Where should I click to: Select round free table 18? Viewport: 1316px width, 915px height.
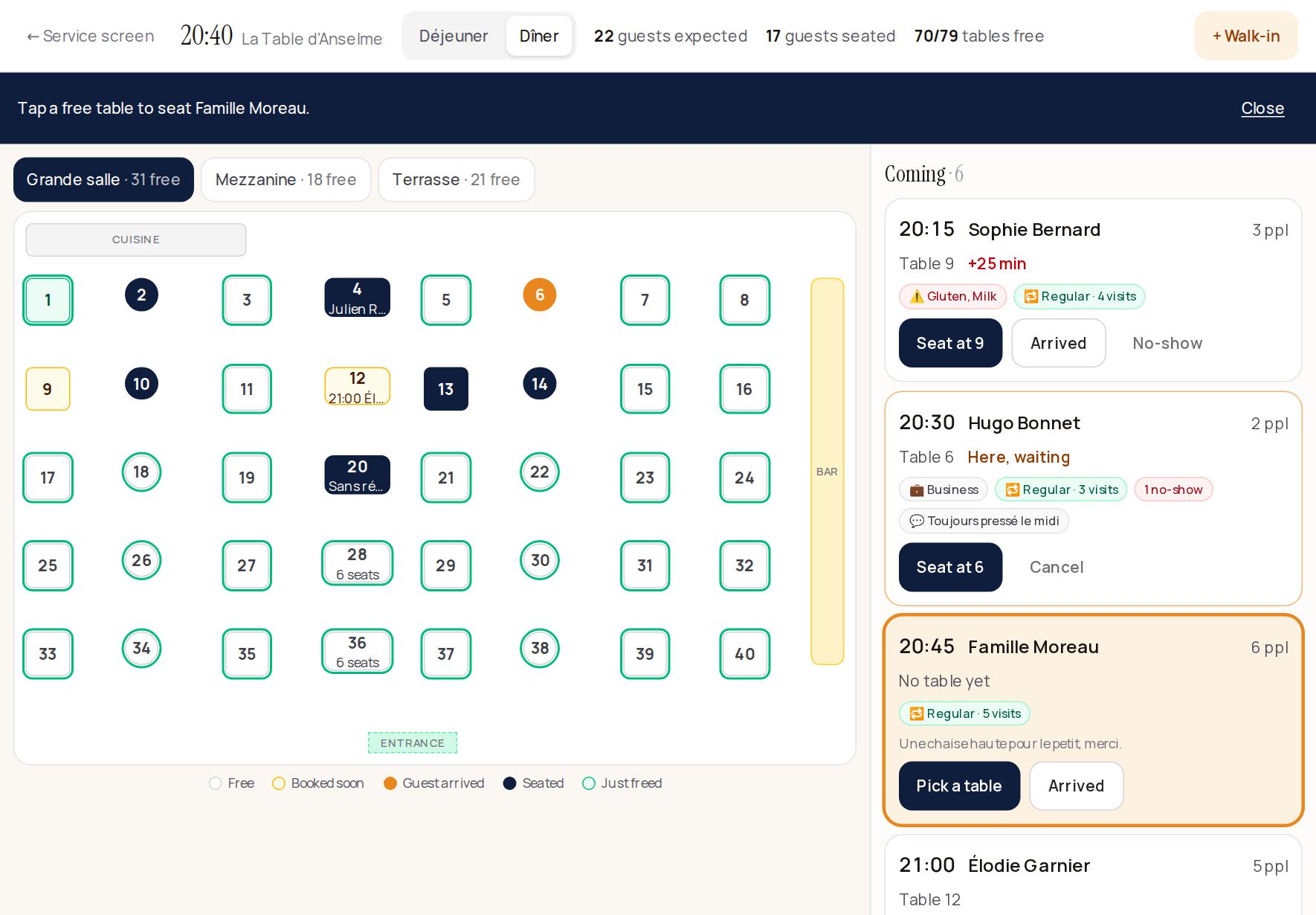(141, 472)
